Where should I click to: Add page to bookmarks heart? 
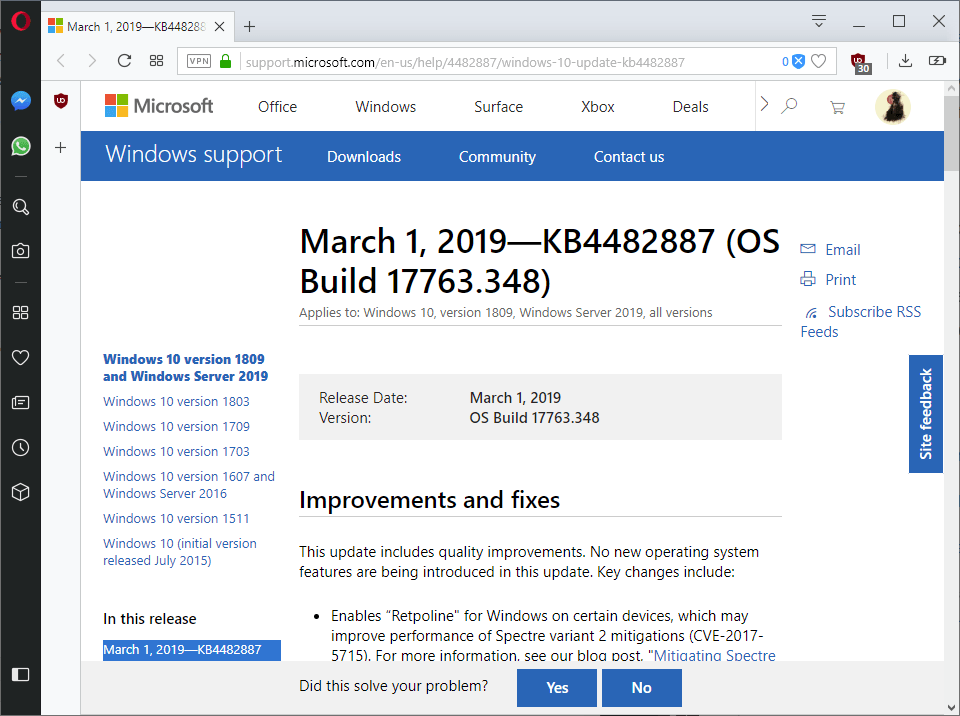coord(819,61)
